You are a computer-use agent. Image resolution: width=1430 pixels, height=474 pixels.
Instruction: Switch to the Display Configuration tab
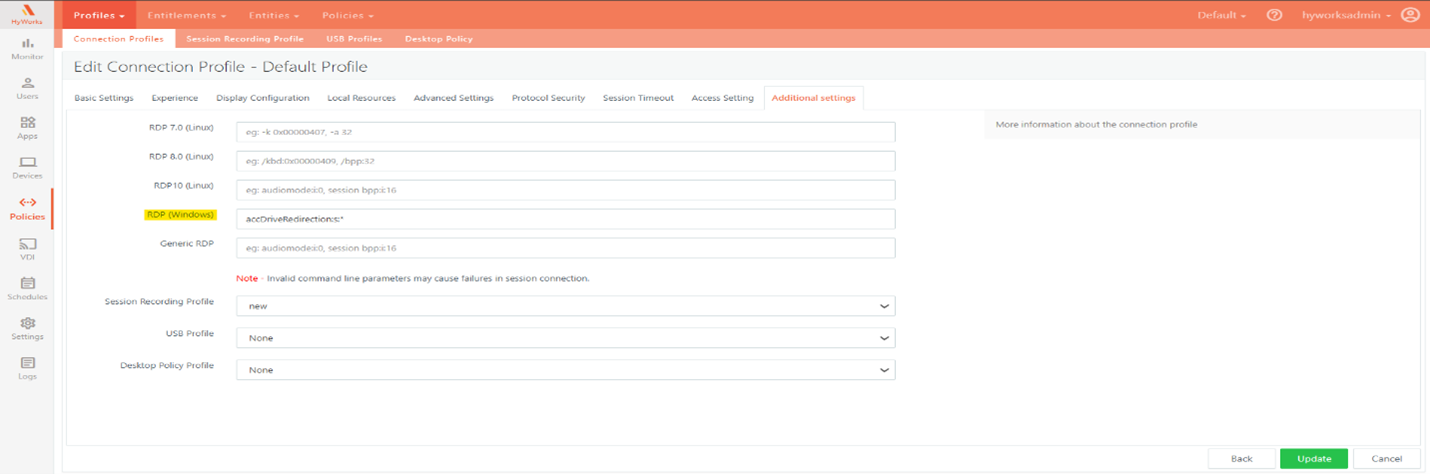[262, 98]
